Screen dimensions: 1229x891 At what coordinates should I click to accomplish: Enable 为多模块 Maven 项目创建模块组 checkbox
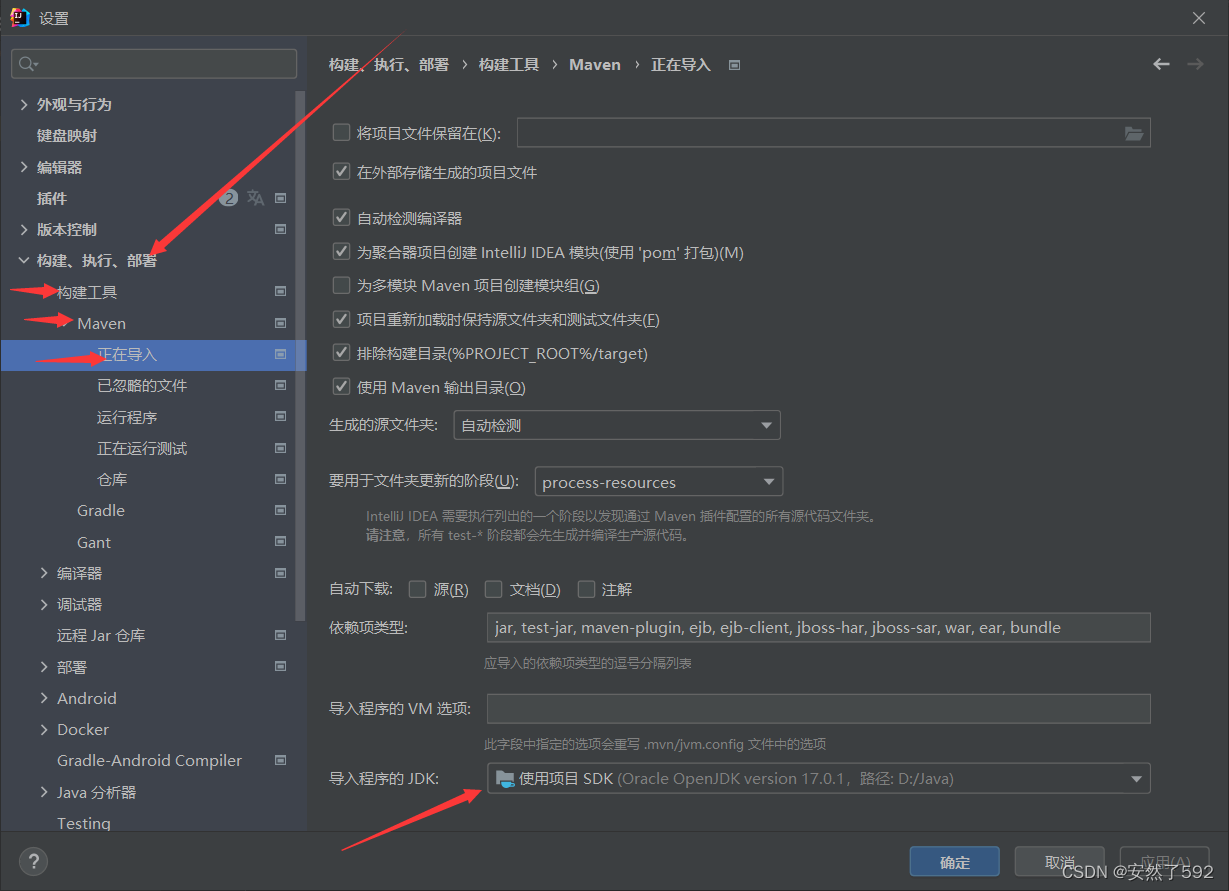(341, 285)
